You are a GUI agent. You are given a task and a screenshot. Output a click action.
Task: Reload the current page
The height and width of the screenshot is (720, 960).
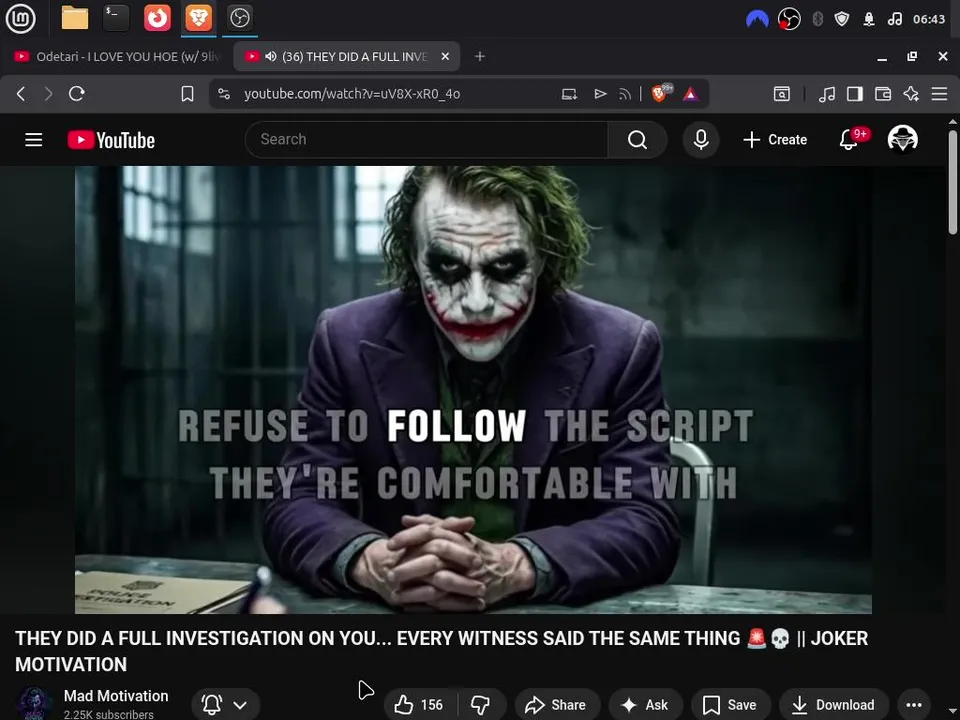coord(77,94)
